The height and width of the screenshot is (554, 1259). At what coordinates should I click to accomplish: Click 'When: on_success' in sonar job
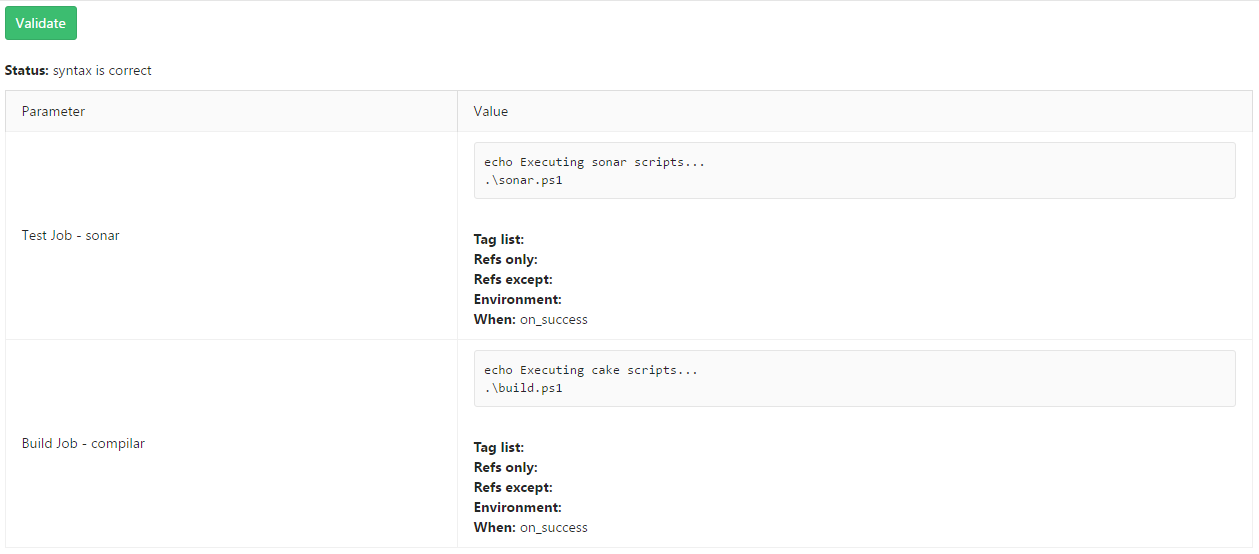pos(531,319)
